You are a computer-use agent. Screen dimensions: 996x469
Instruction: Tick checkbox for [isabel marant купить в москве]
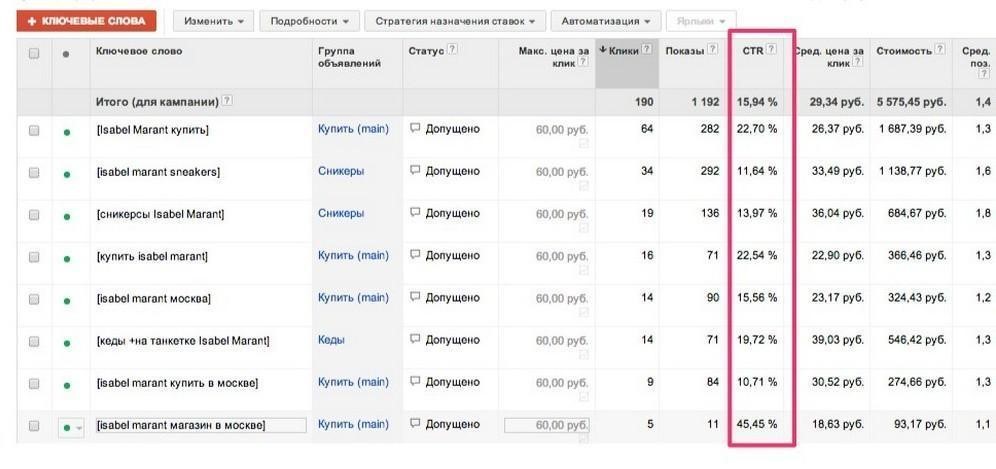coord(34,384)
